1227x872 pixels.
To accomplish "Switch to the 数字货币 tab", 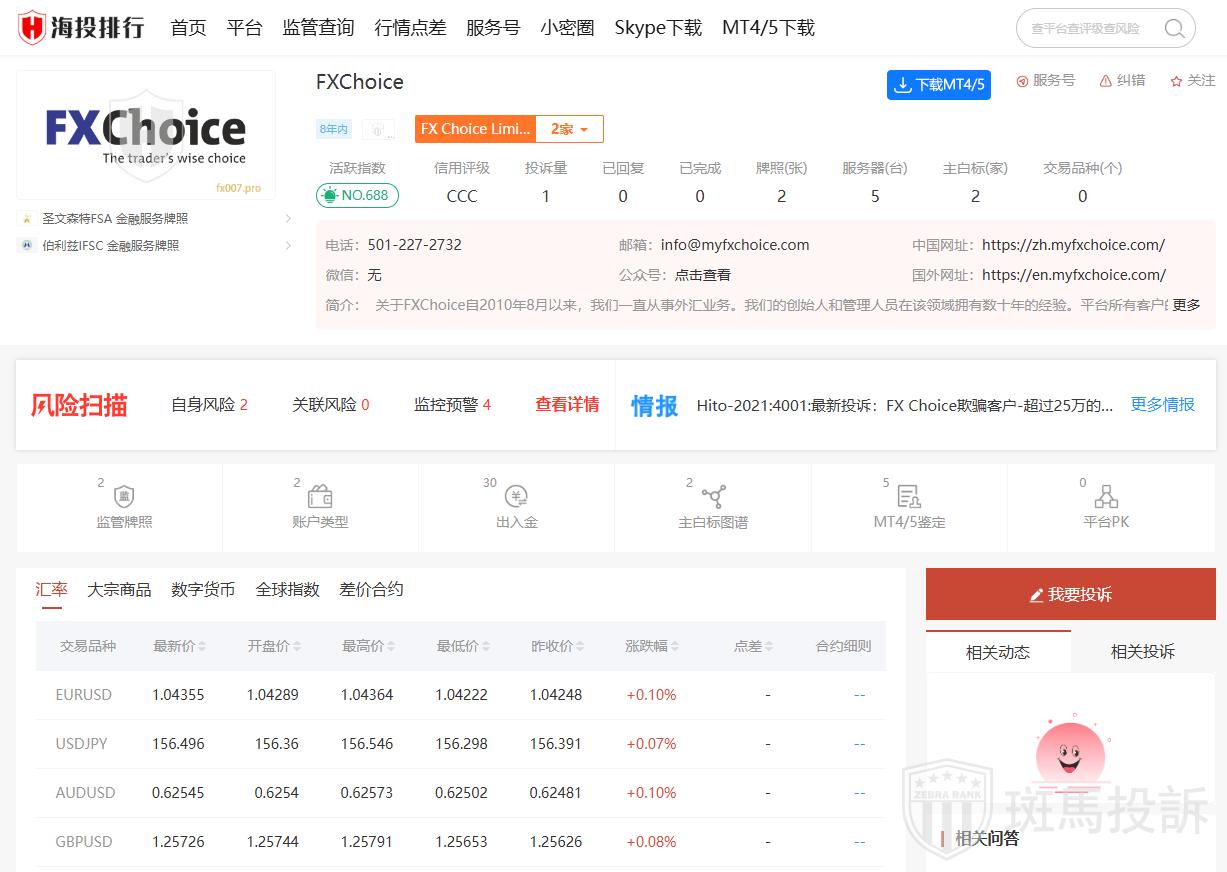I will click(202, 590).
